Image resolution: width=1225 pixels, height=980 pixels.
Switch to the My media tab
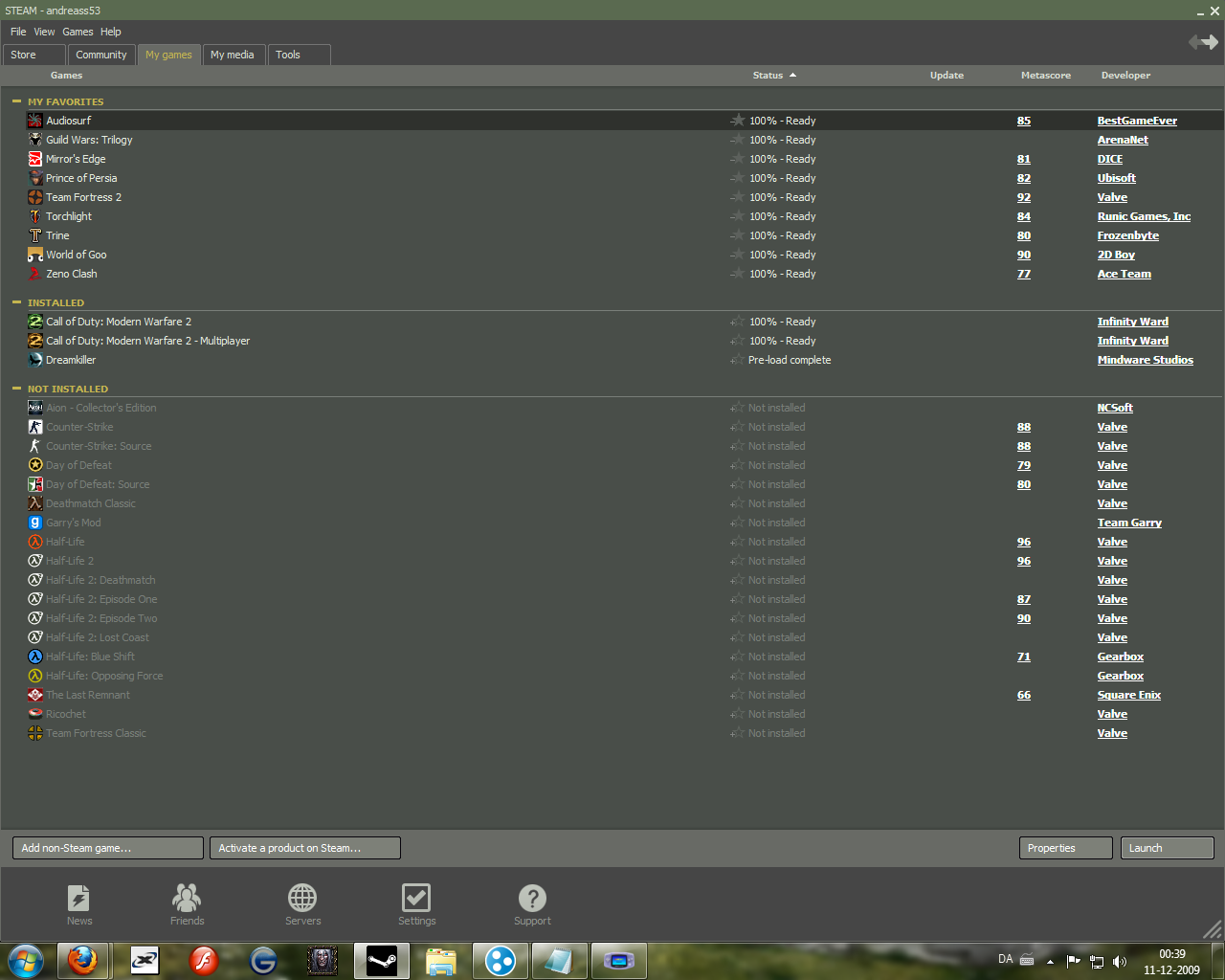234,55
